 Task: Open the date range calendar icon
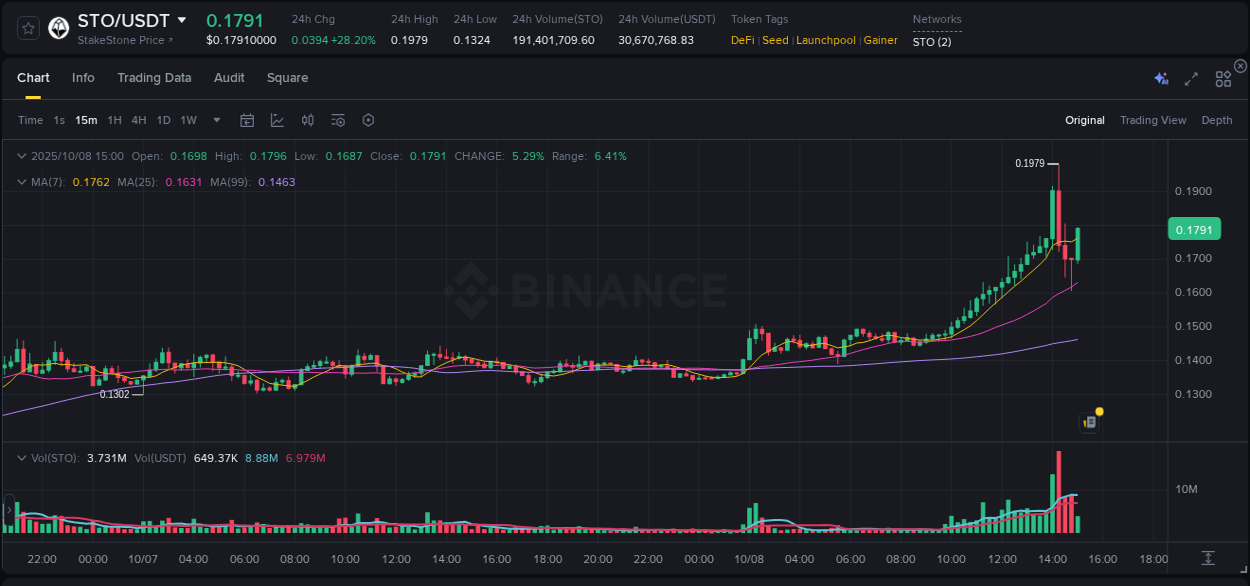click(x=247, y=120)
